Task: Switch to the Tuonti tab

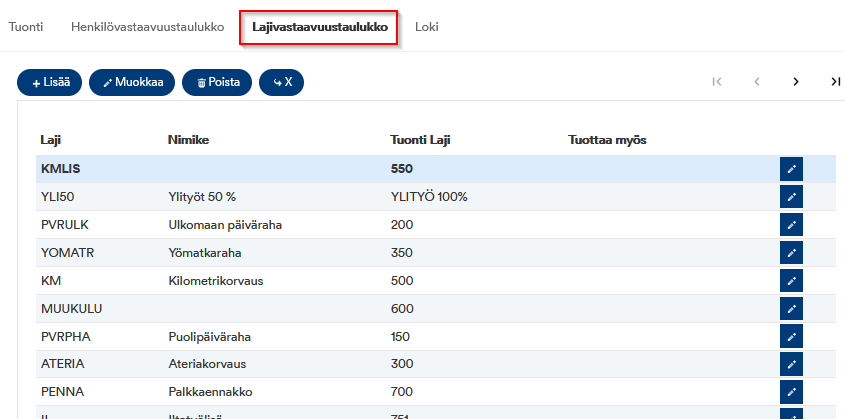Action: [26, 27]
